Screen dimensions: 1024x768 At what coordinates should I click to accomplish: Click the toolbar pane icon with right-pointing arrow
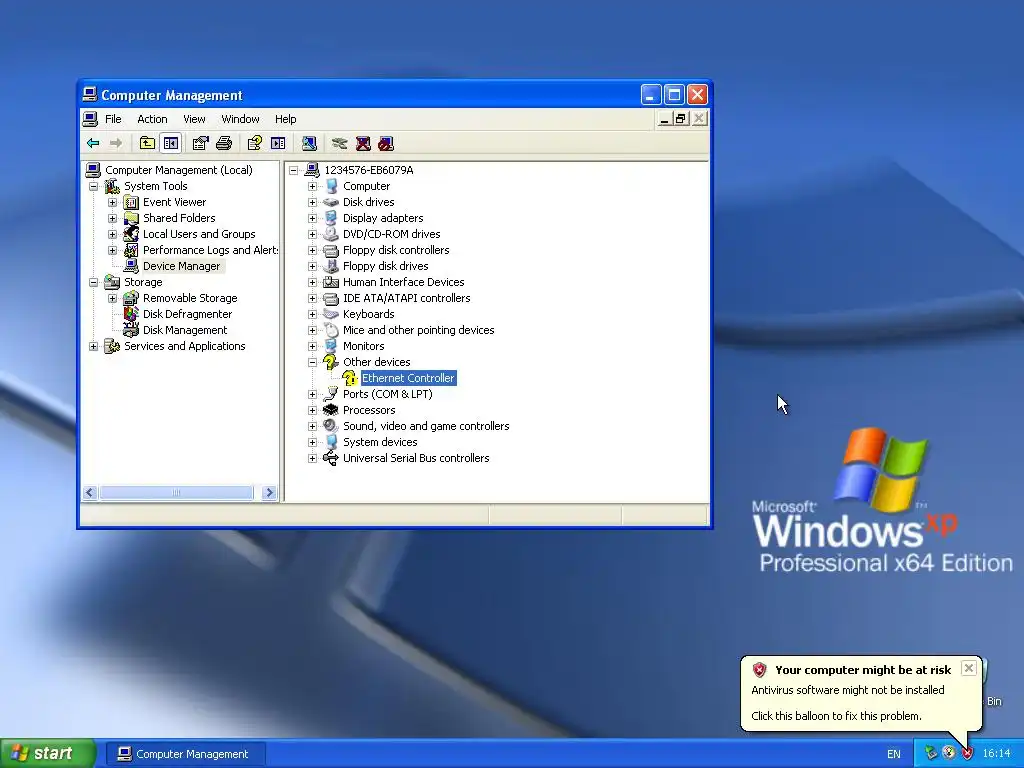pos(278,143)
